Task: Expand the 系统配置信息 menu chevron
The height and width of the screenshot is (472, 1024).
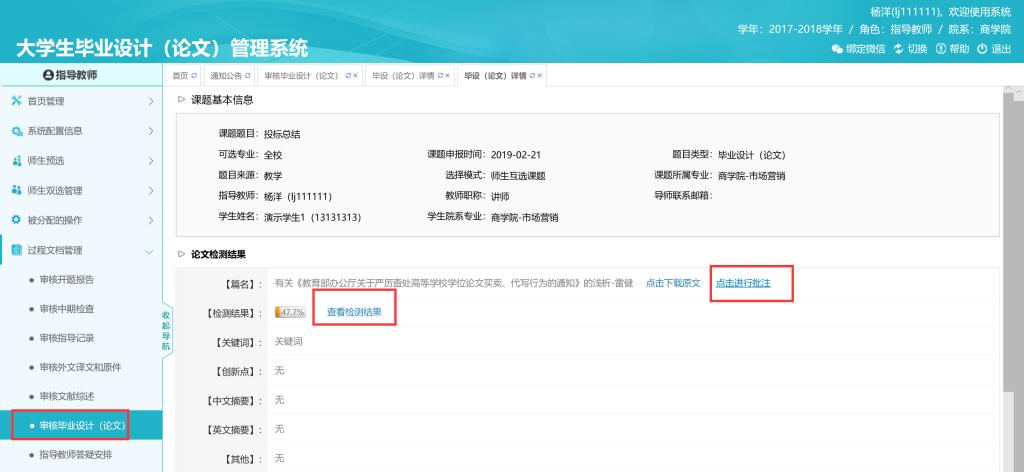Action: tap(150, 131)
